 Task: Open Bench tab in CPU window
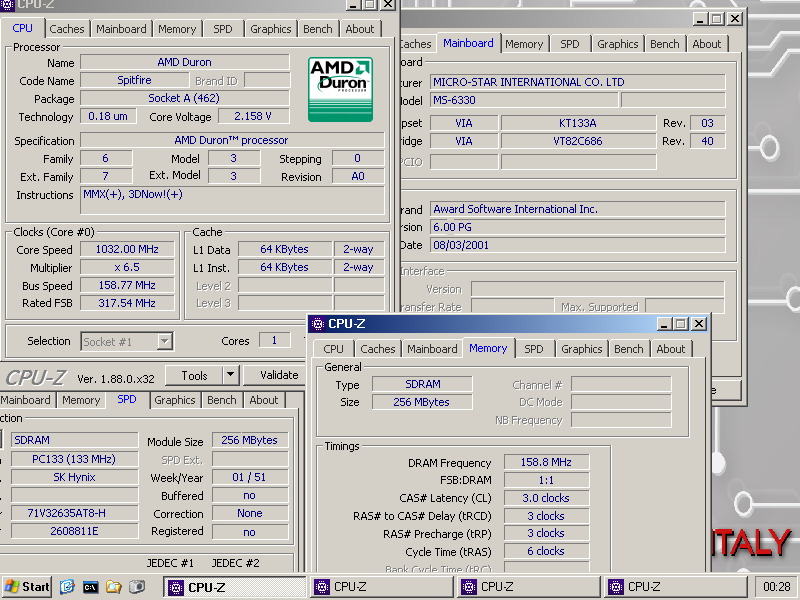[317, 29]
